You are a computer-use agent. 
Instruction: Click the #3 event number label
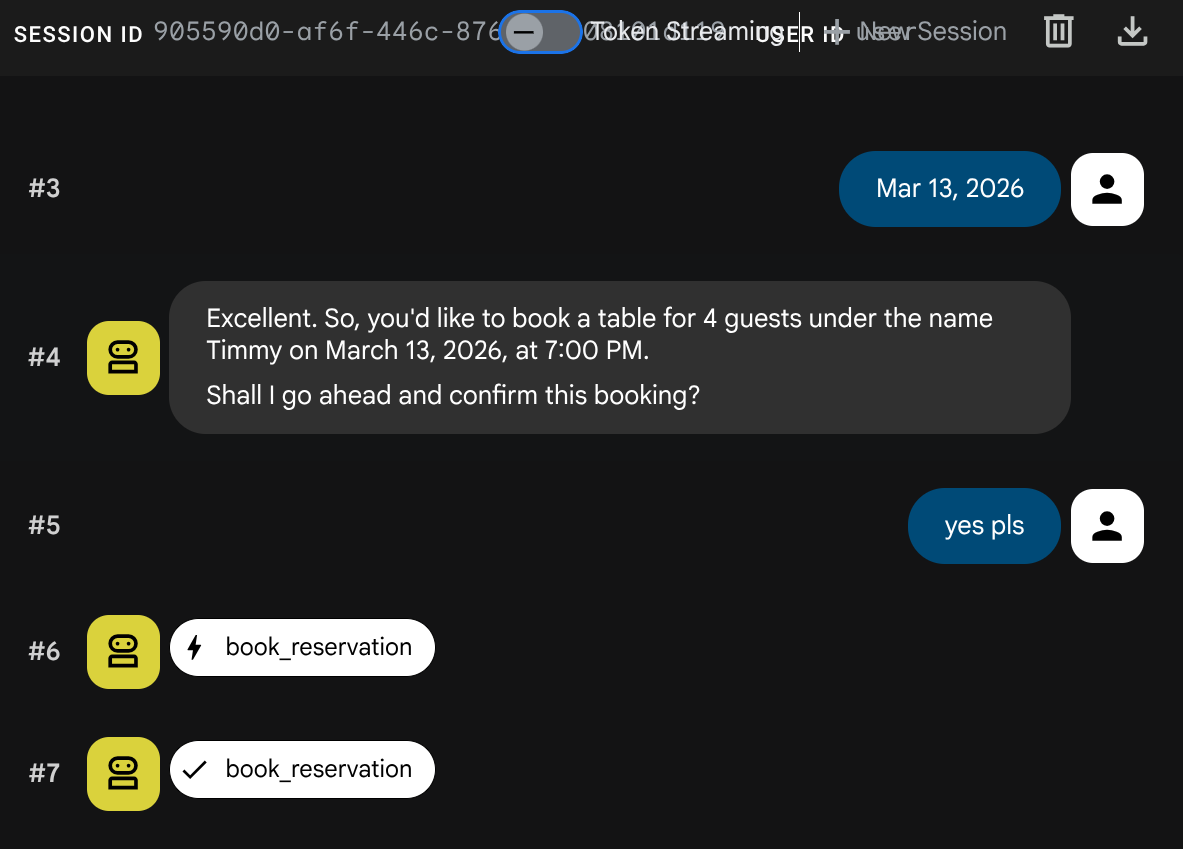[x=44, y=189]
